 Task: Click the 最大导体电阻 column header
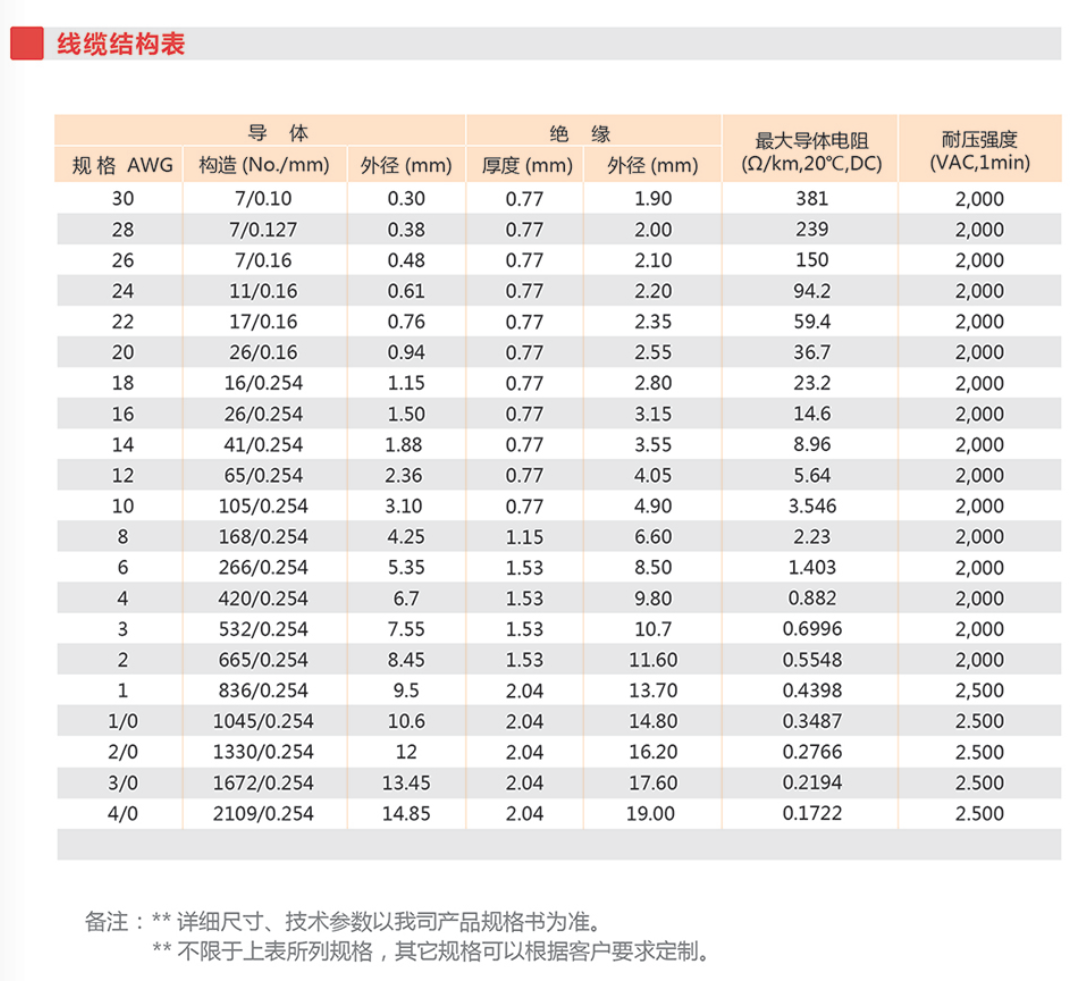pyautogui.click(x=812, y=151)
